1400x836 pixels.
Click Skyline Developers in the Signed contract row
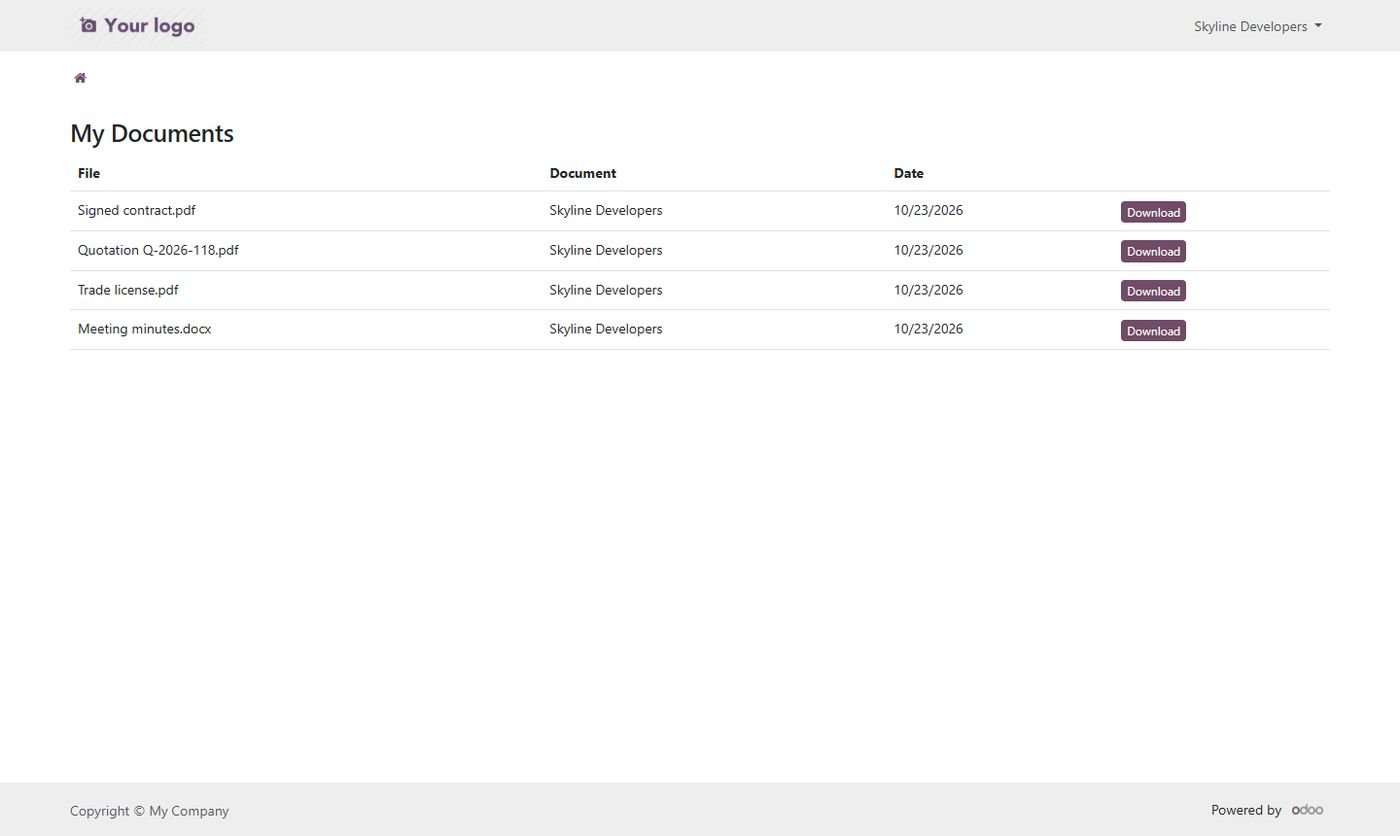(606, 210)
